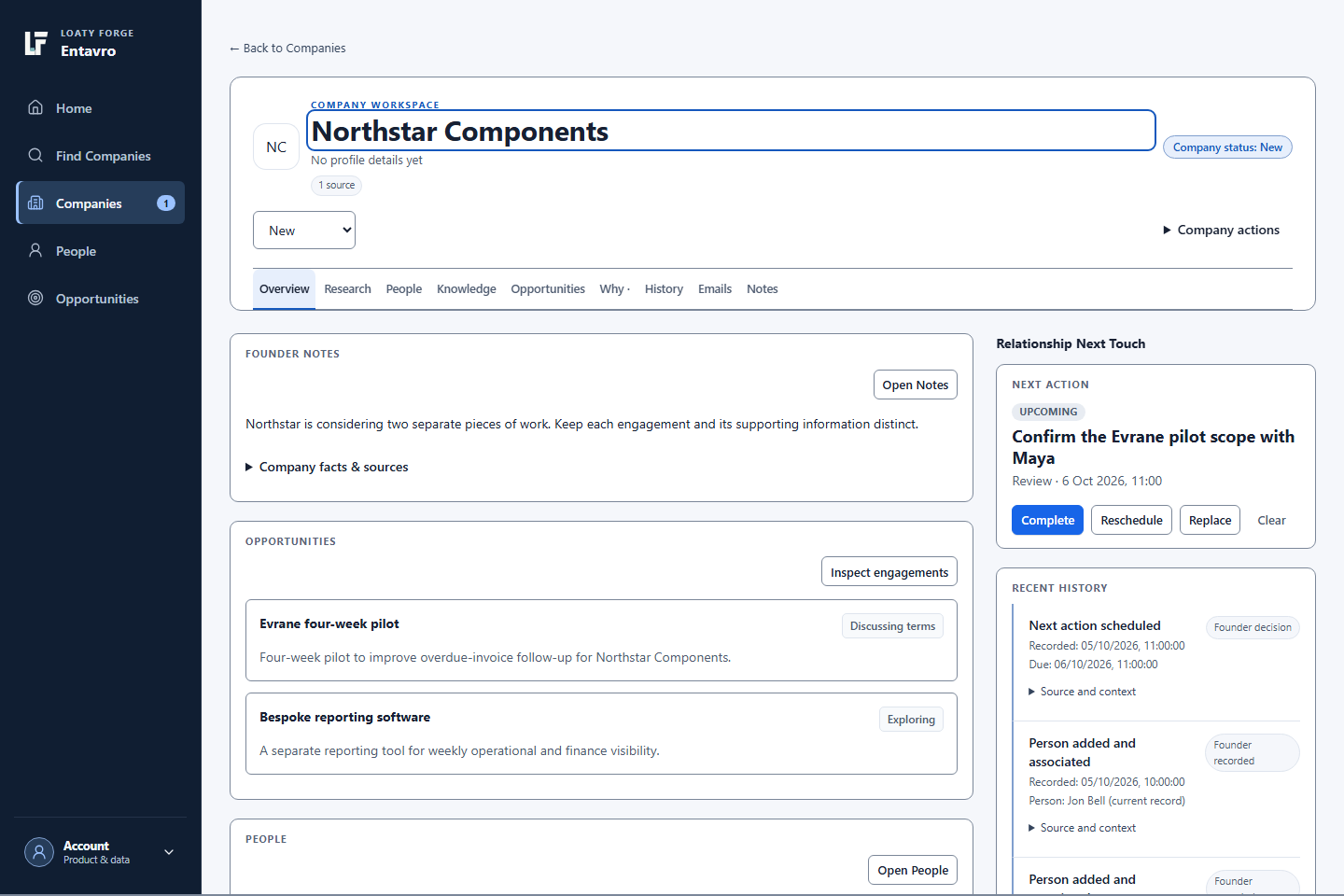Open the Why tab

(x=614, y=289)
